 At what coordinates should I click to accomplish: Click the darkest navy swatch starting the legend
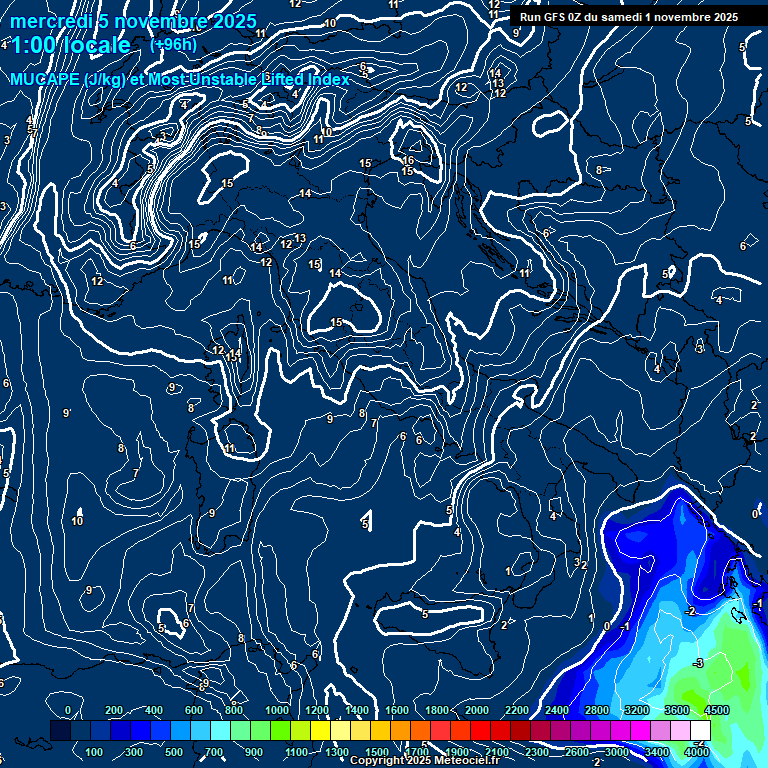[x=60, y=730]
